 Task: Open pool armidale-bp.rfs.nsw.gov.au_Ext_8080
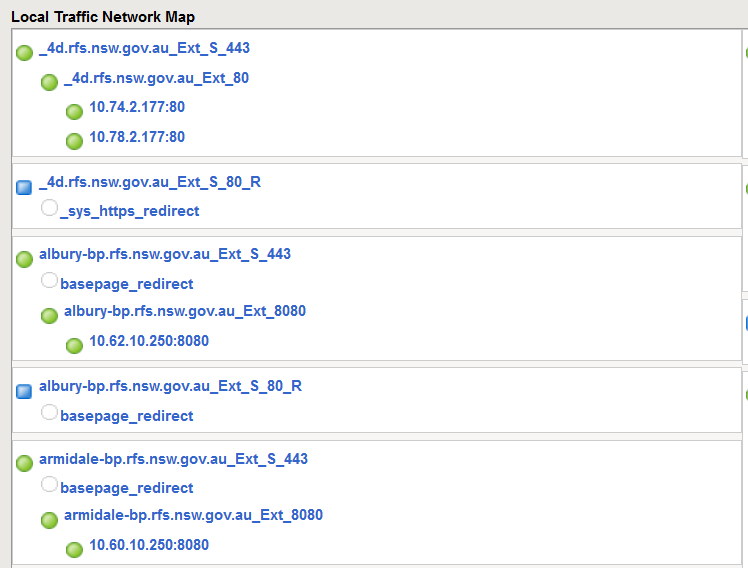[x=193, y=515]
